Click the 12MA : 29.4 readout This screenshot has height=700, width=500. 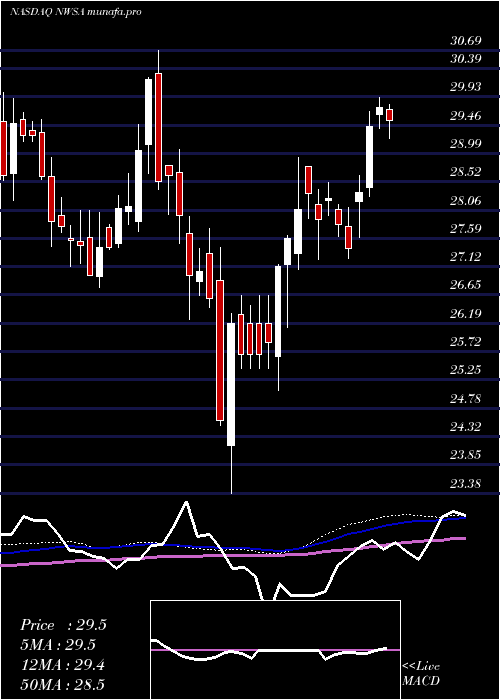point(62,665)
